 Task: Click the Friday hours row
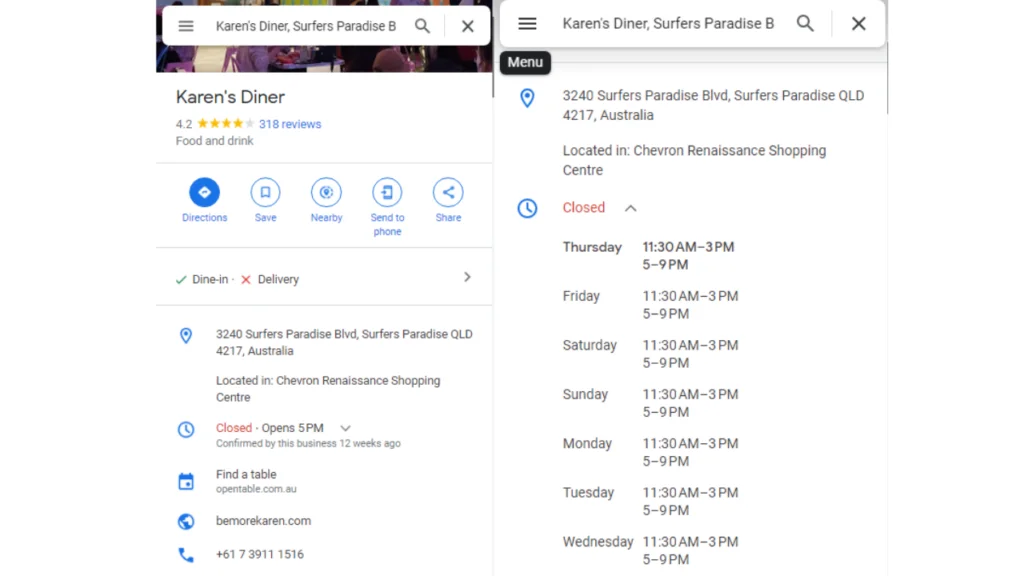(x=650, y=304)
